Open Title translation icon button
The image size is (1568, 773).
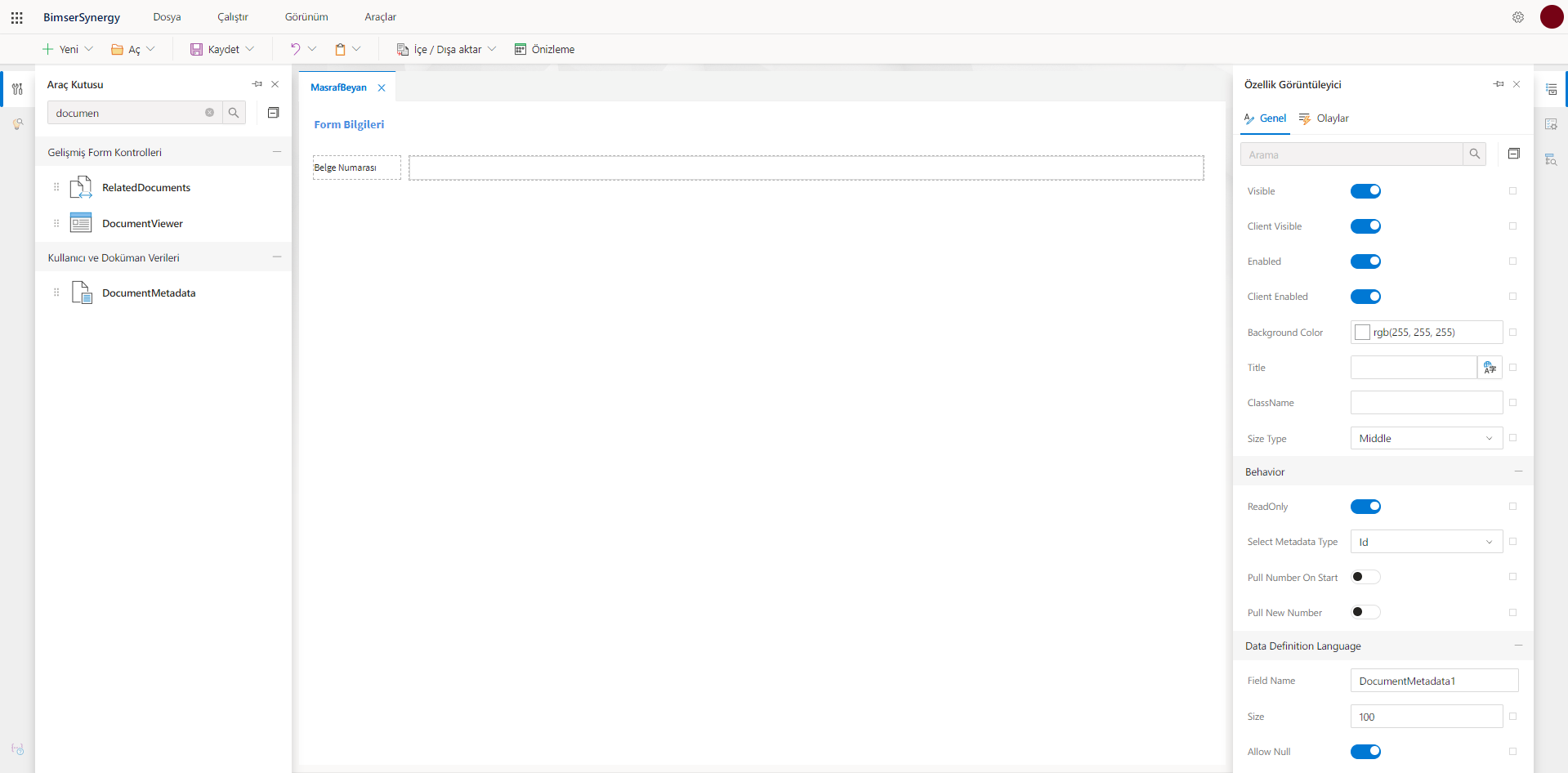pyautogui.click(x=1490, y=368)
